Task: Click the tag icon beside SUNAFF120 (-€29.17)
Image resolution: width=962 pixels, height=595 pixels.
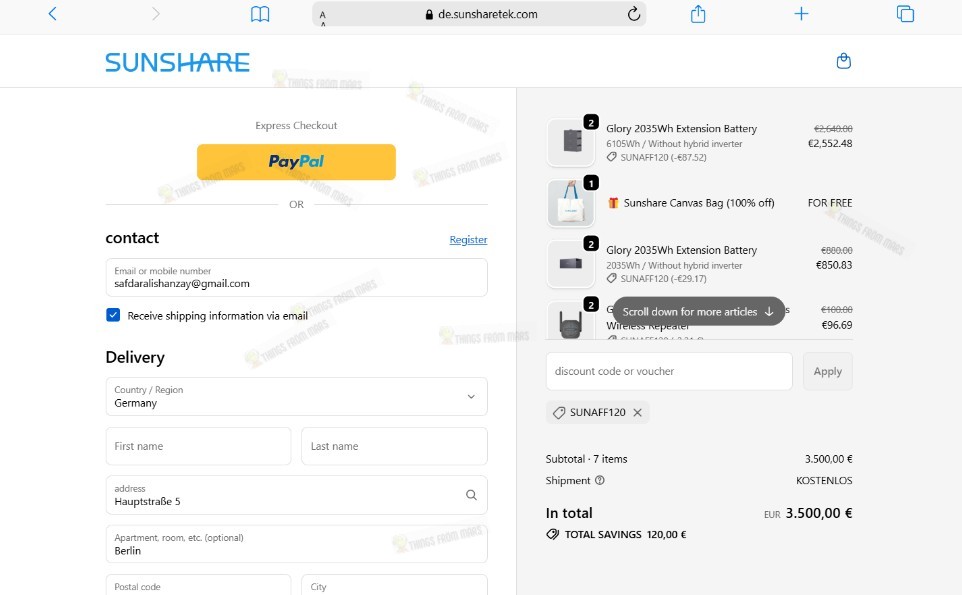Action: [612, 278]
